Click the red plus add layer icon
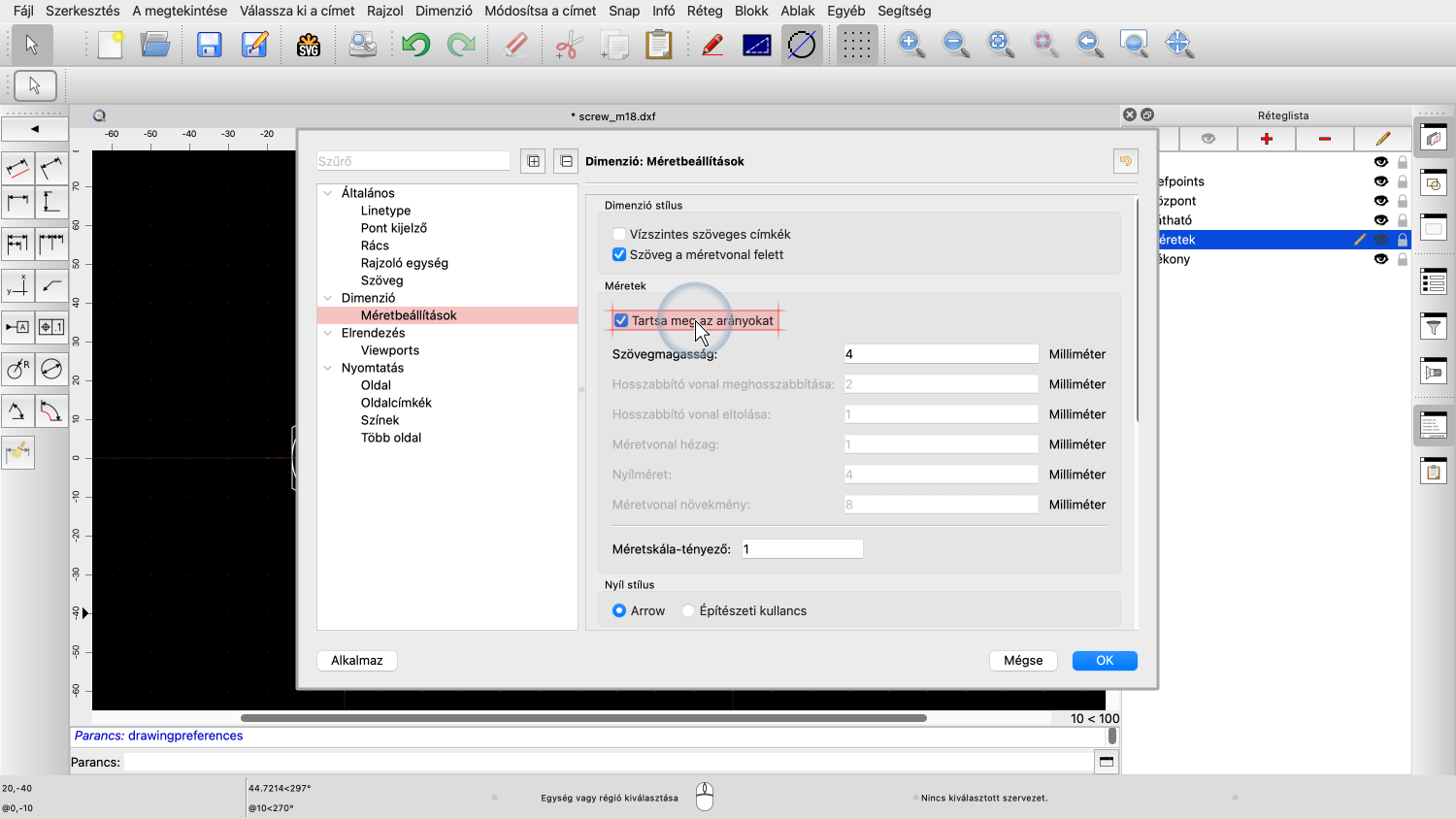 coord(1266,139)
